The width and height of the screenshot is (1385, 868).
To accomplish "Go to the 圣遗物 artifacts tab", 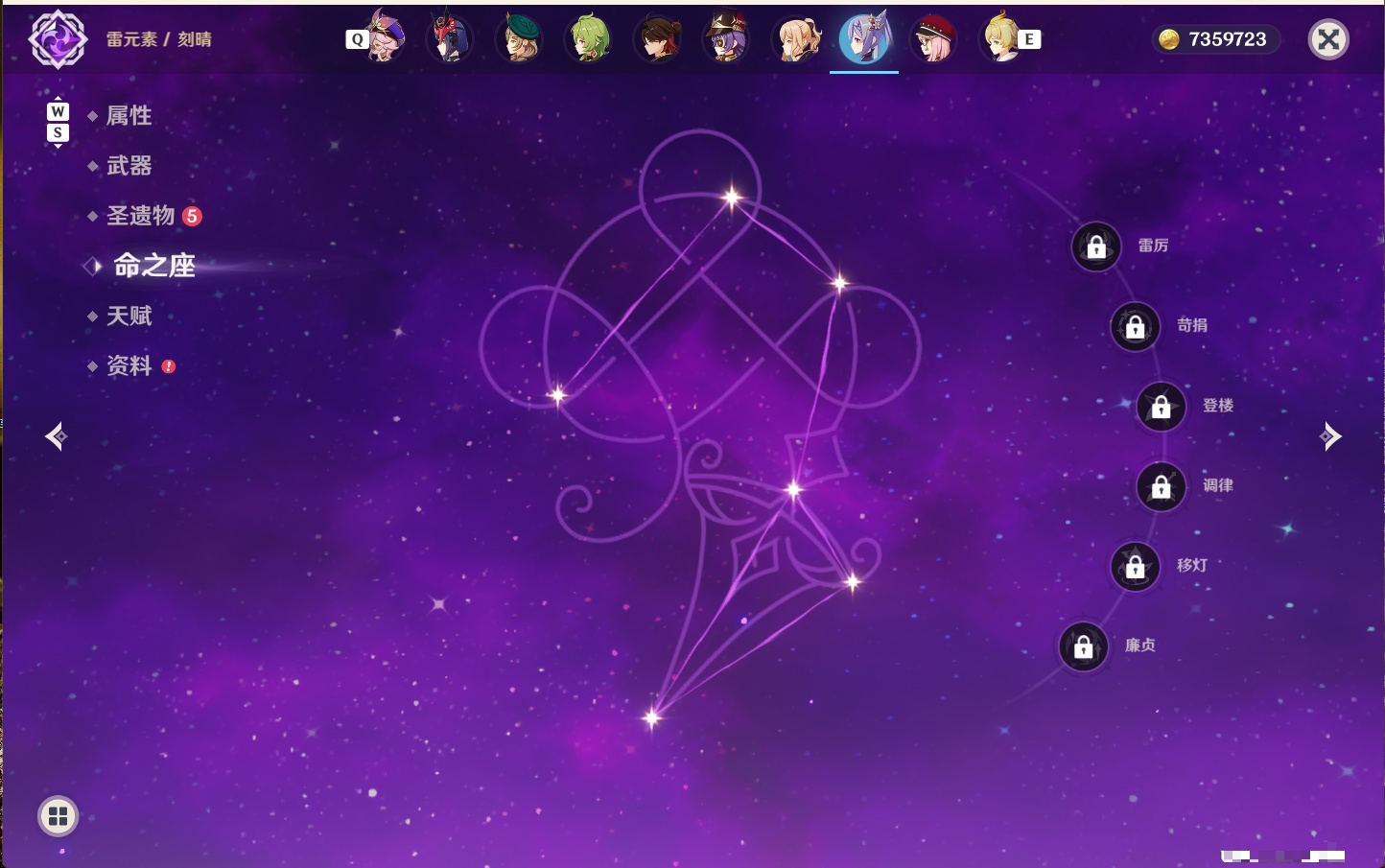I will (141, 216).
